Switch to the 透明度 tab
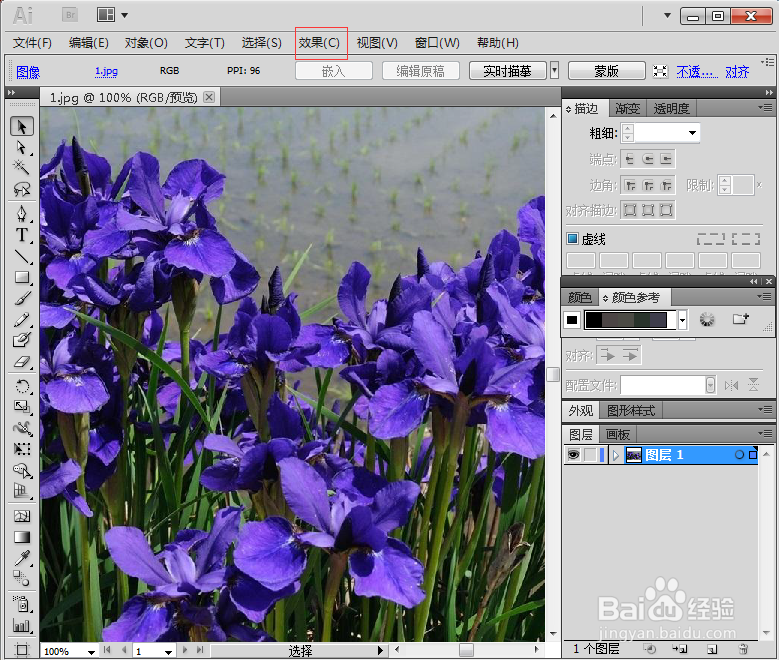Viewport: 779px width, 660px height. click(x=671, y=108)
